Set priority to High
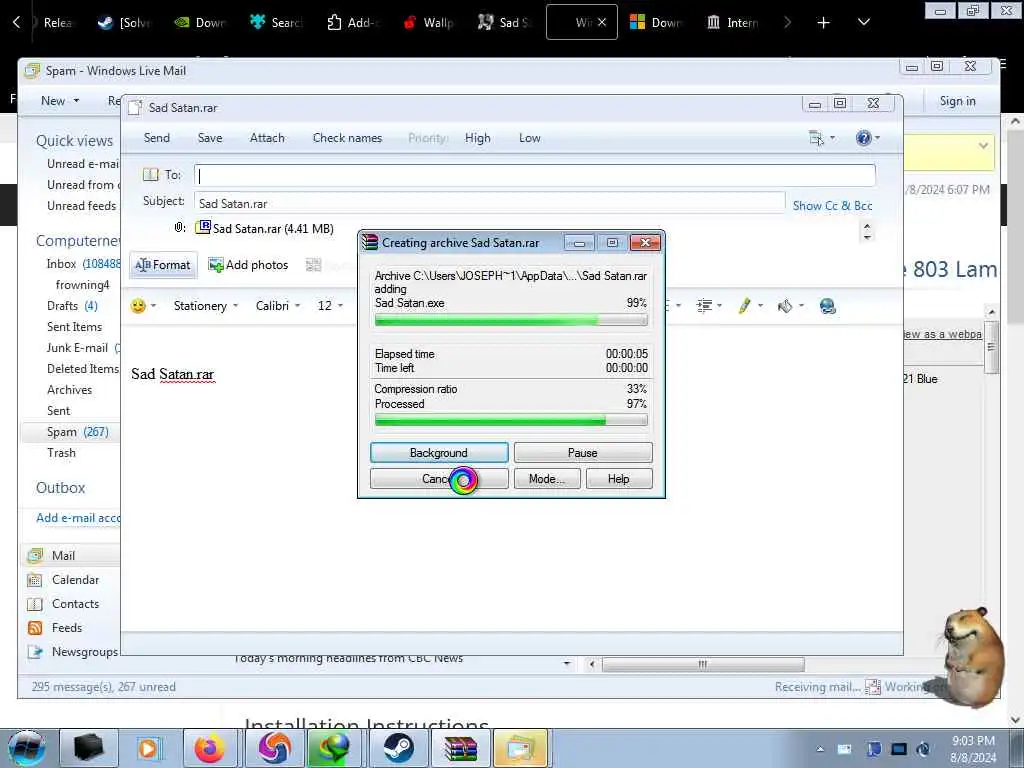1024x768 pixels. [477, 138]
